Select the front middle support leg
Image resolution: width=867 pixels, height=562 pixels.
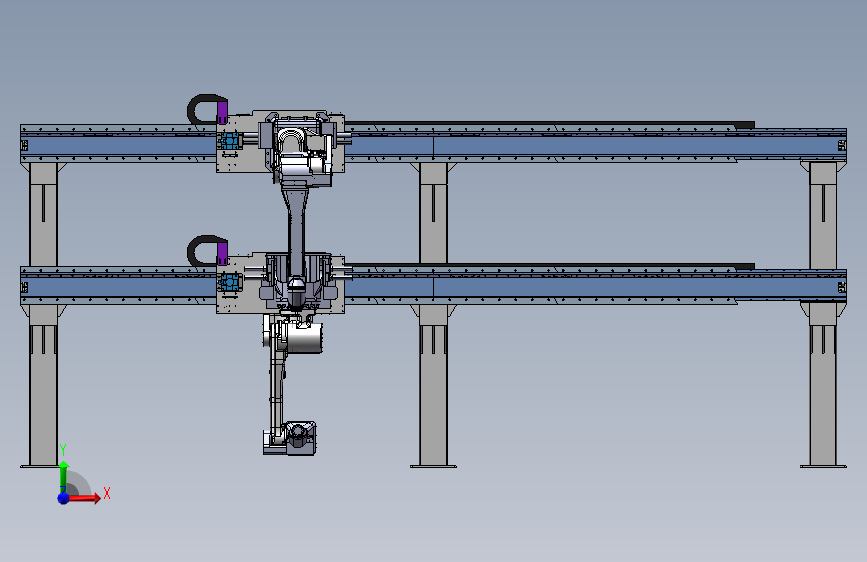(x=433, y=384)
